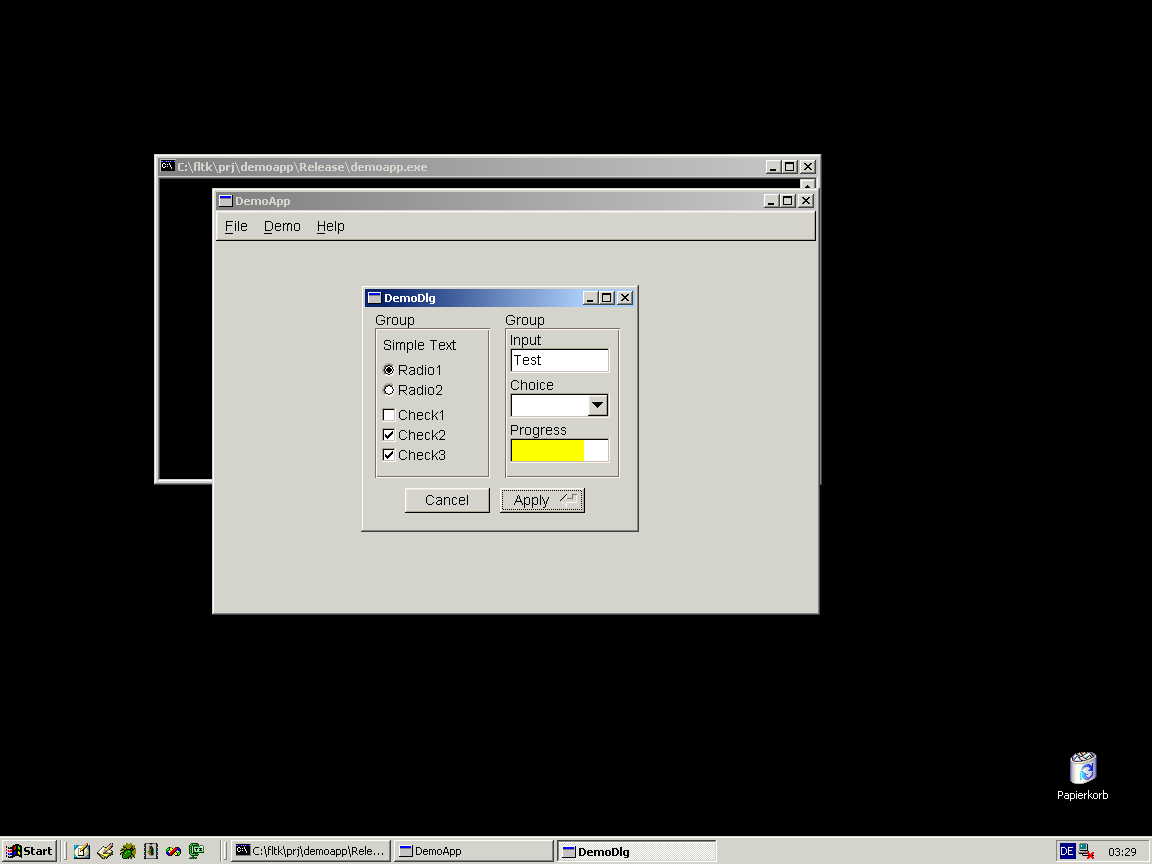The height and width of the screenshot is (864, 1152).
Task: Open the Help menu
Action: tap(330, 226)
